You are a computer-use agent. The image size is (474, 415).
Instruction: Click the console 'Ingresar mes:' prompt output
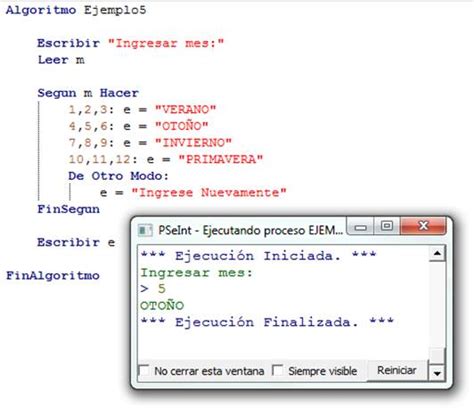tap(197, 273)
